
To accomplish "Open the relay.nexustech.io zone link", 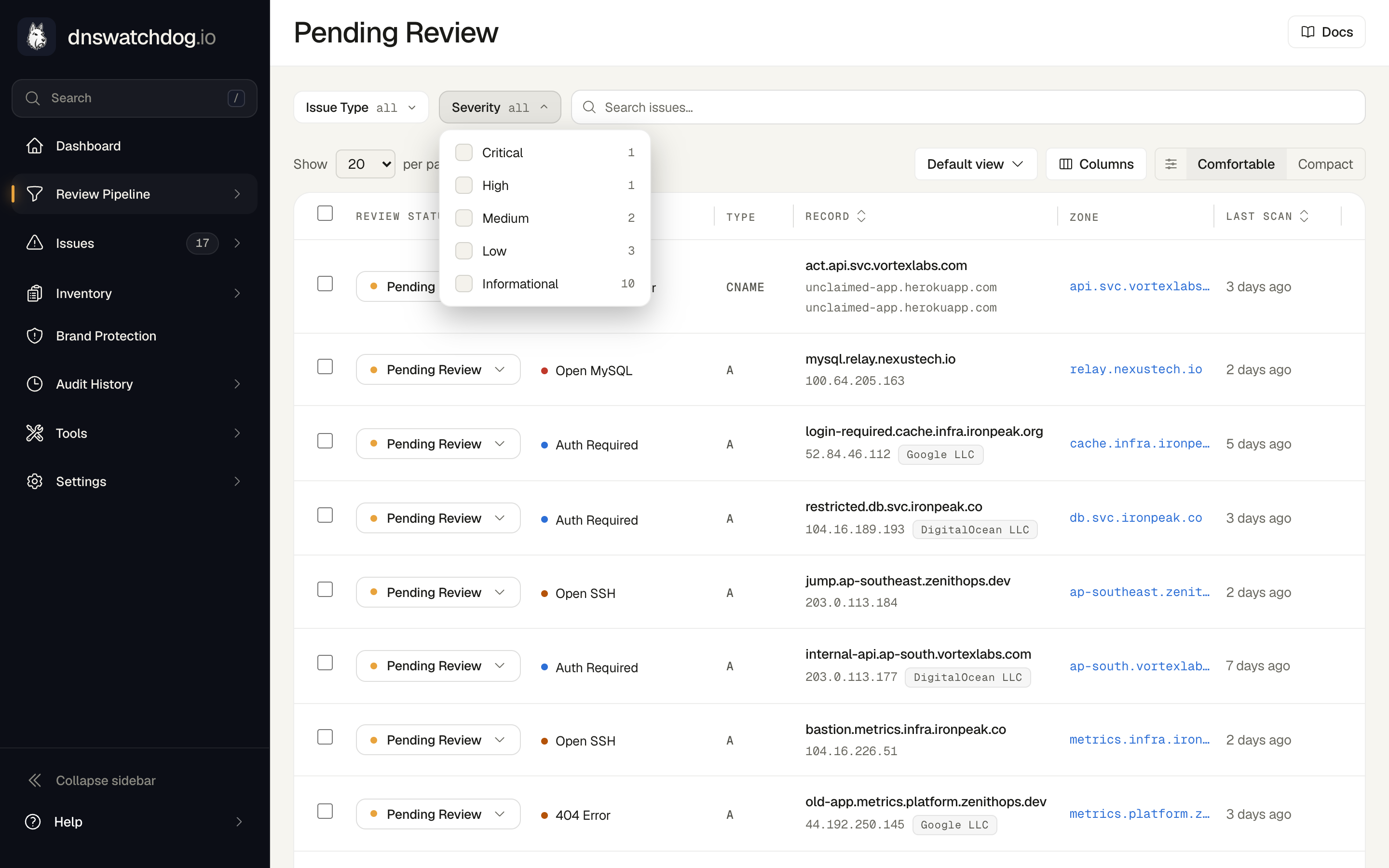I will tap(1135, 369).
